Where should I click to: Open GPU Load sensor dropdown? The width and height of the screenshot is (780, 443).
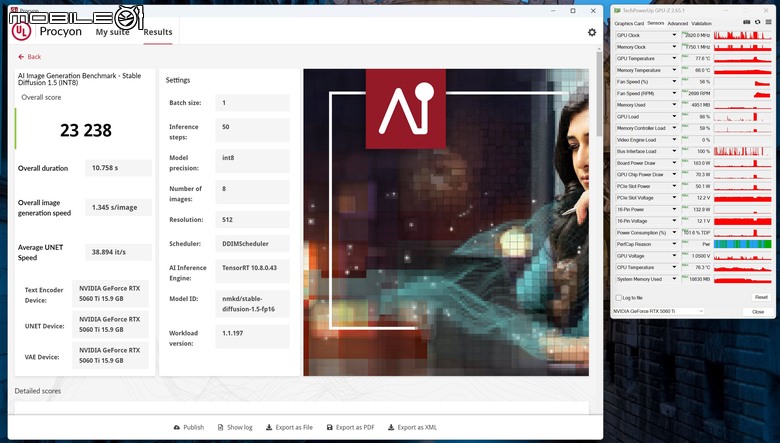(674, 116)
